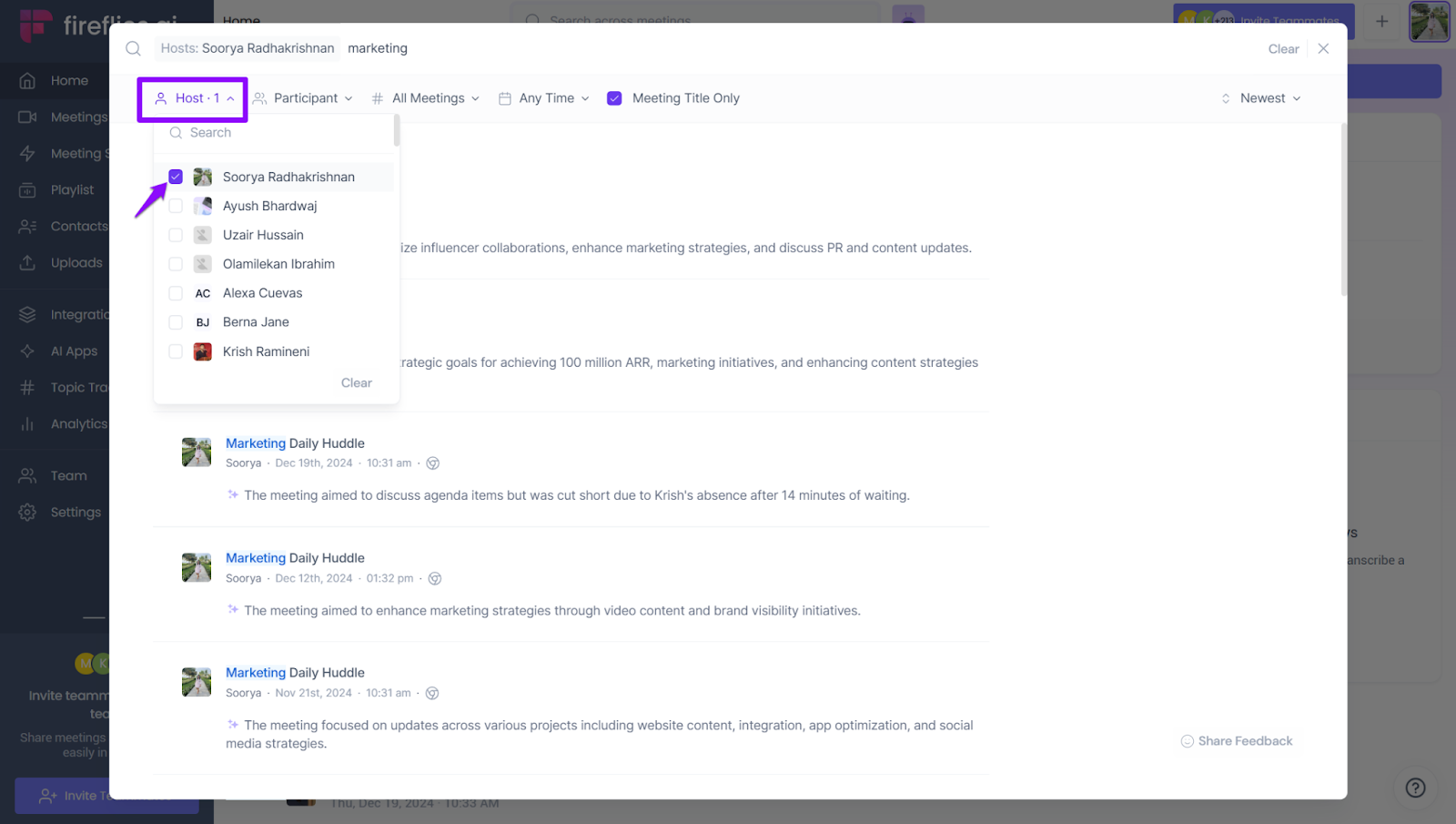This screenshot has height=824, width=1456.
Task: Check the Ayush Bhardwaj host checkbox
Action: pos(176,206)
